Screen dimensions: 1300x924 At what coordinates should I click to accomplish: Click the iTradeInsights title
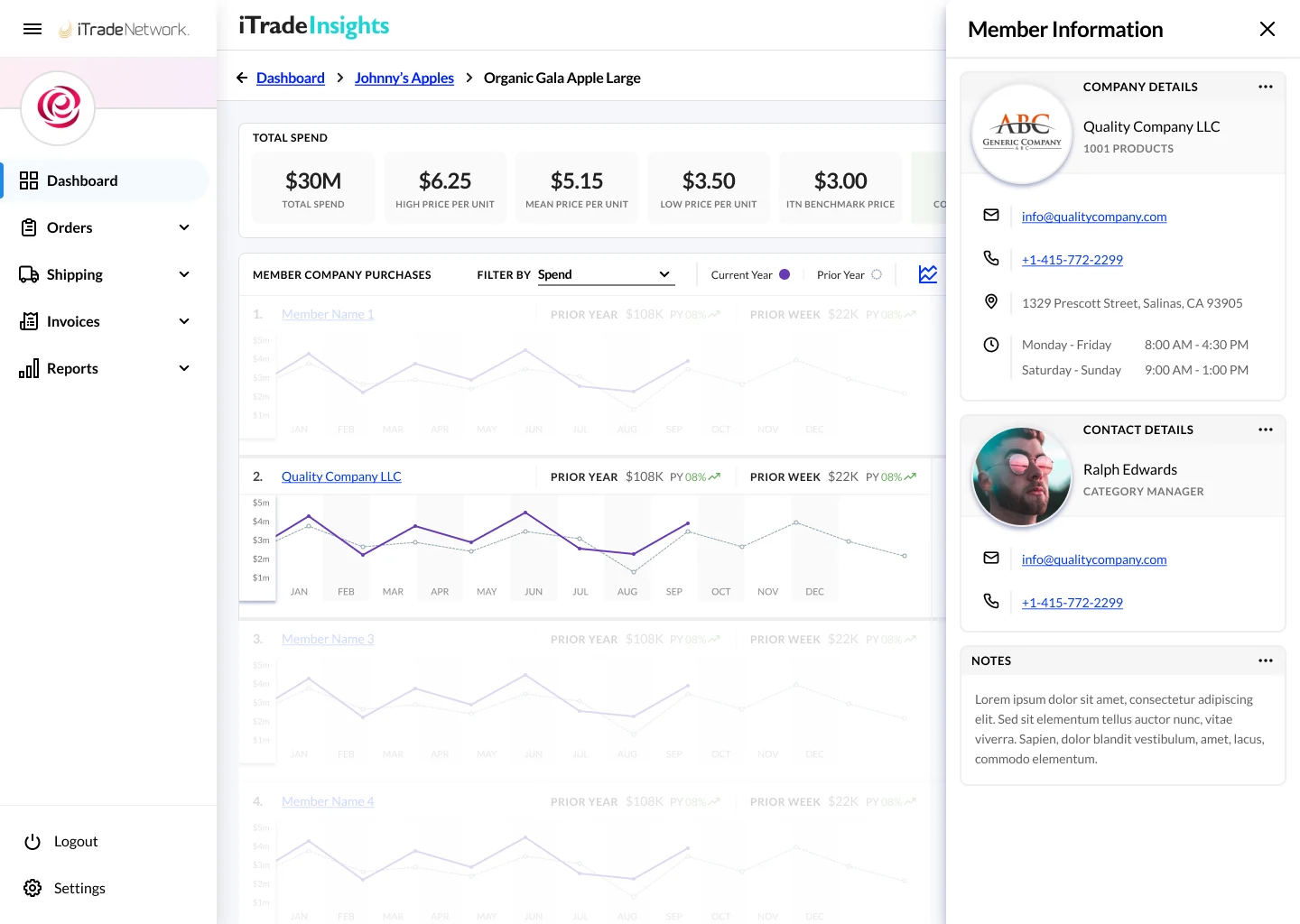pos(314,25)
